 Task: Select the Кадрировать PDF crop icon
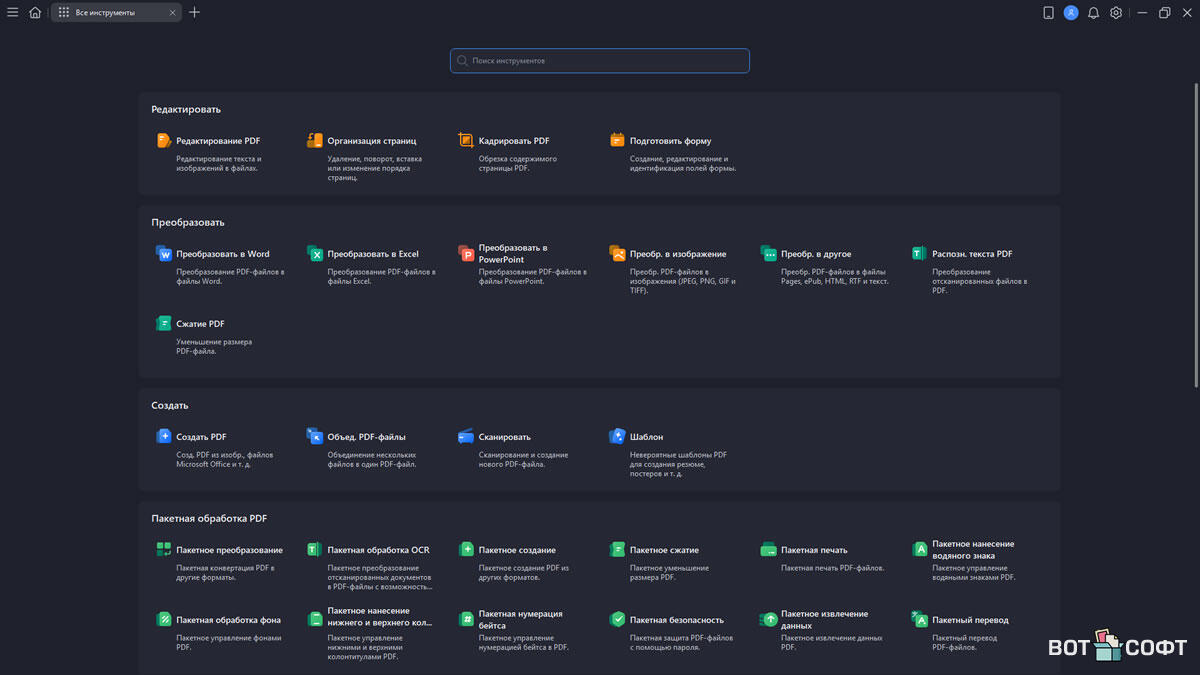click(x=466, y=141)
